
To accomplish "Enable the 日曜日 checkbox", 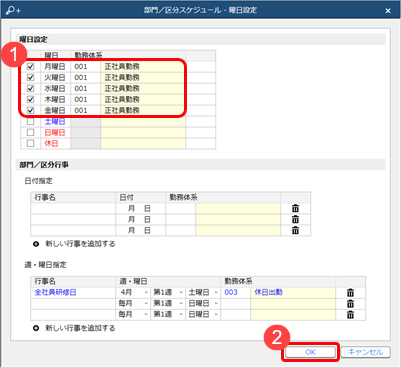I will click(x=30, y=132).
